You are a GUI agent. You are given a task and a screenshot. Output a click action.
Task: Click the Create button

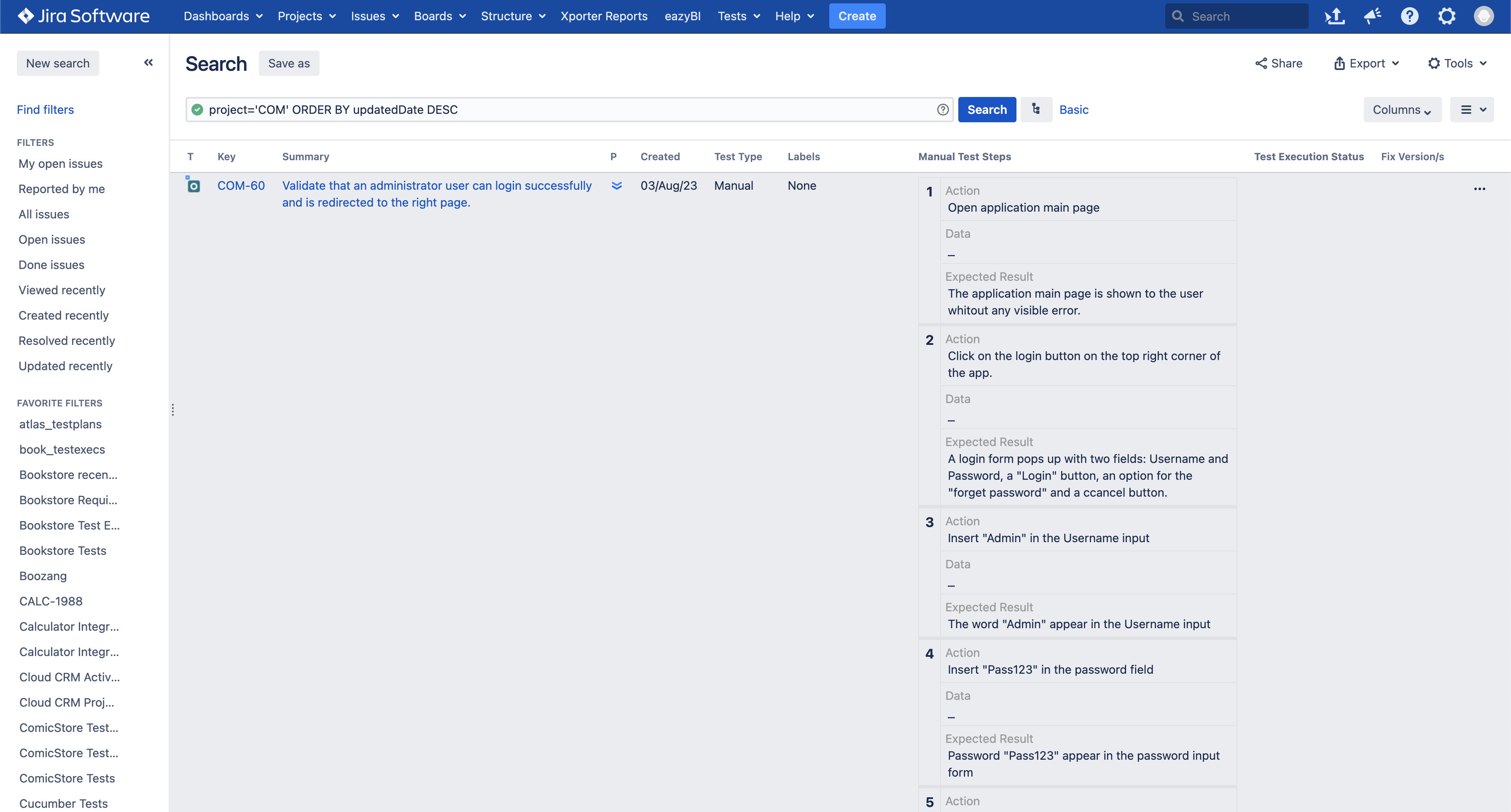[857, 16]
